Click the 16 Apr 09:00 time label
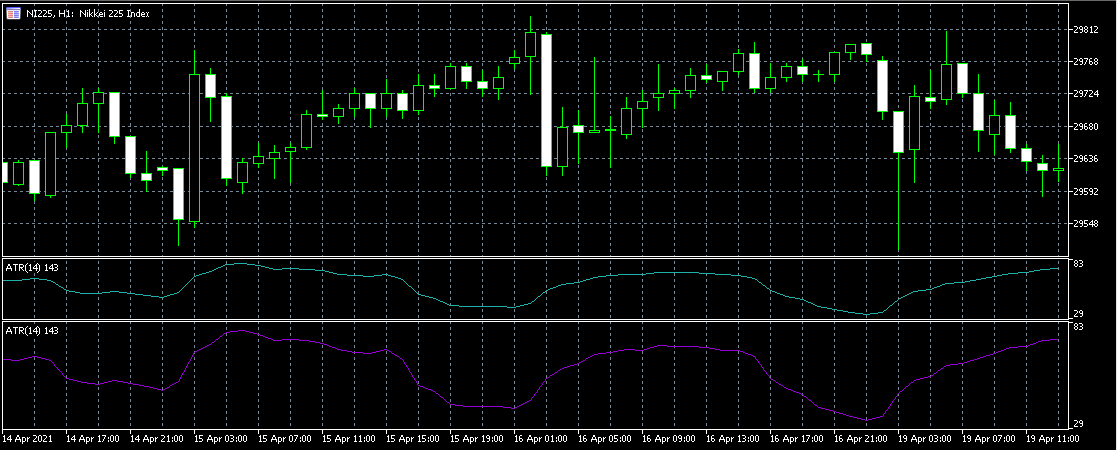The image size is (1117, 450). pos(667,439)
